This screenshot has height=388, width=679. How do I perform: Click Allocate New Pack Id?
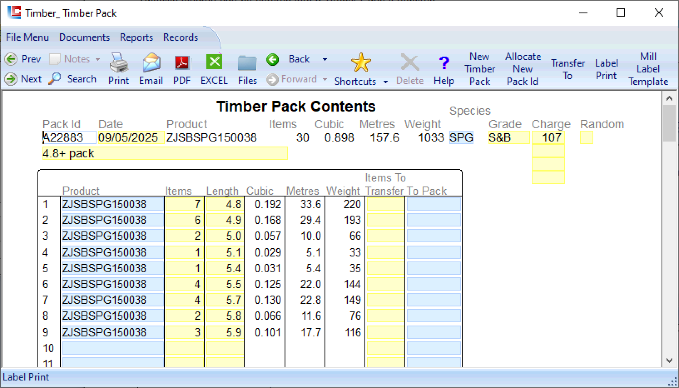(x=523, y=69)
